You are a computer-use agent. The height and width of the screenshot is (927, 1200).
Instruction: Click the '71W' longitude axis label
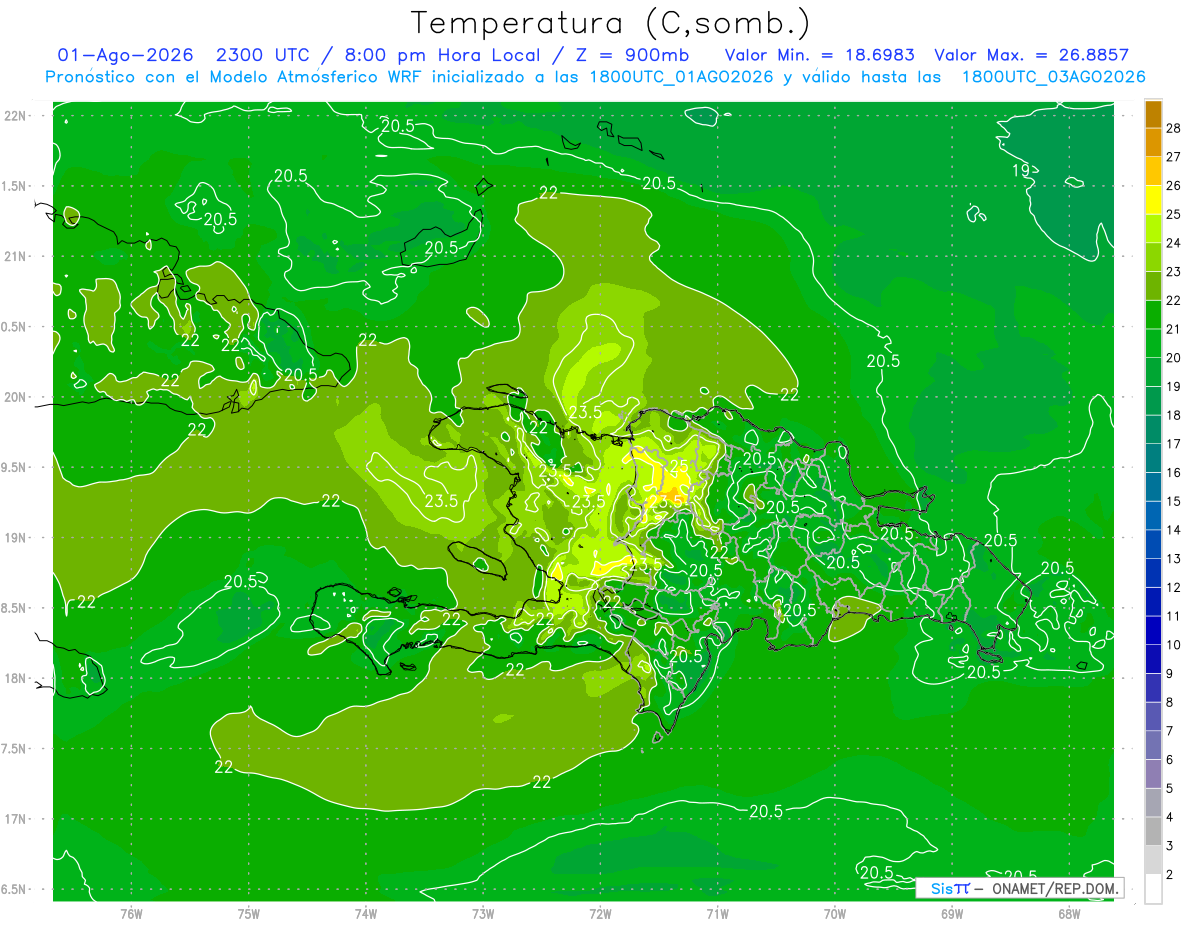717,913
